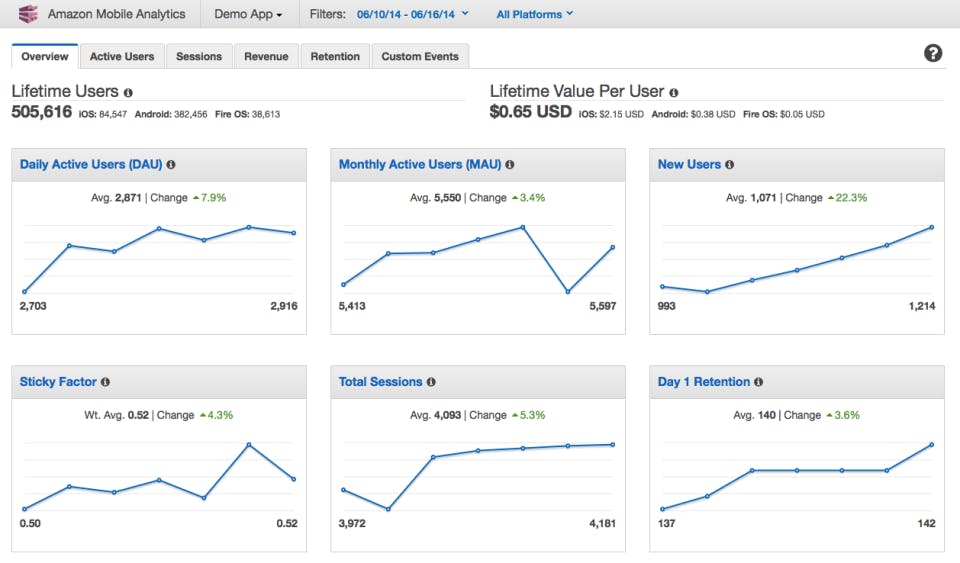Open the Total Sessions report link
This screenshot has width=960, height=563.
380,382
